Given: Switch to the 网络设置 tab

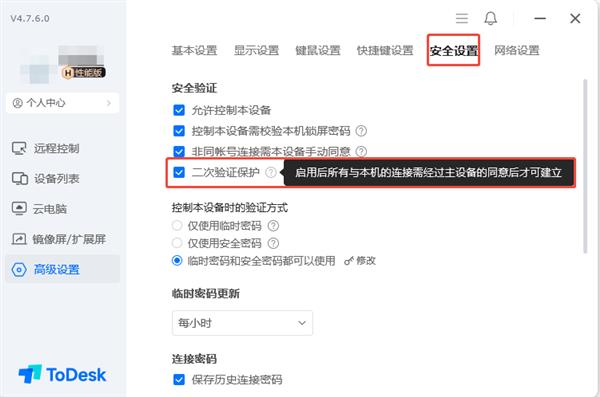Looking at the screenshot, I should click(x=517, y=50).
